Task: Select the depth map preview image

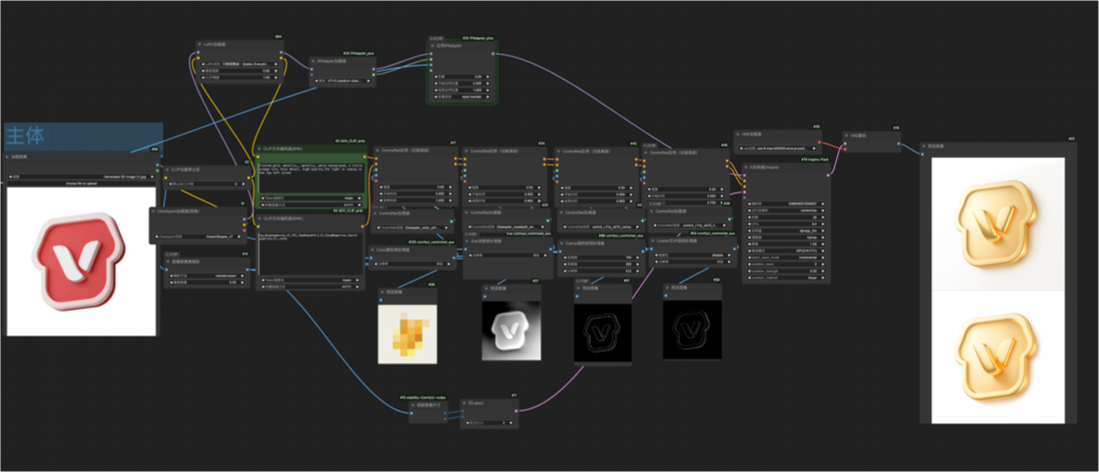Action: 512,330
